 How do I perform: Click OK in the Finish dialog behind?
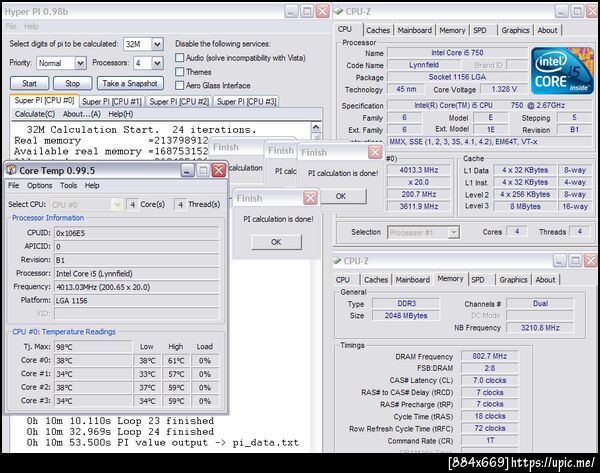(341, 196)
